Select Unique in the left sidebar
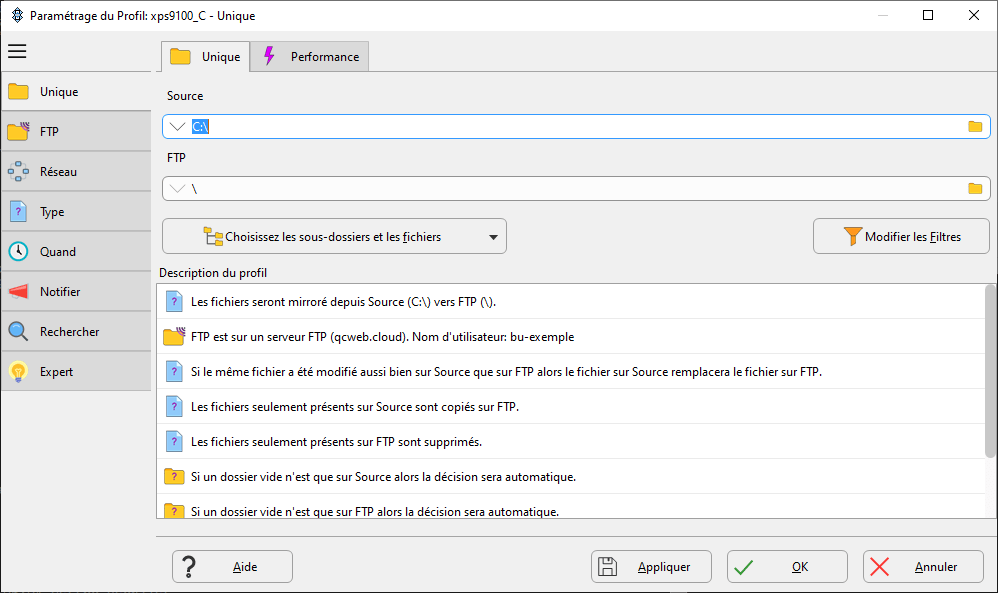This screenshot has width=998, height=593. pos(76,92)
